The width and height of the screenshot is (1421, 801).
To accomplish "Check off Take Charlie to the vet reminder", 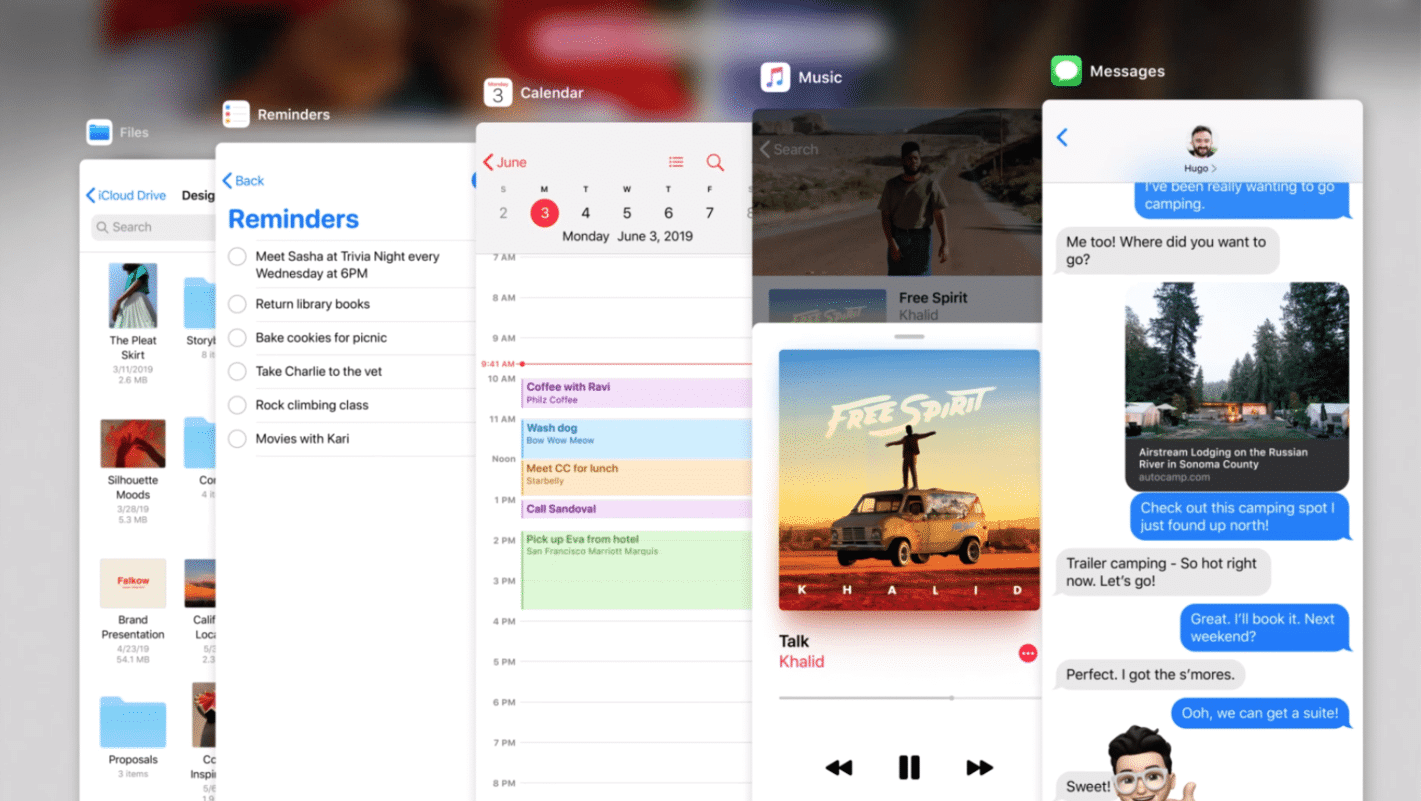I will pos(237,371).
